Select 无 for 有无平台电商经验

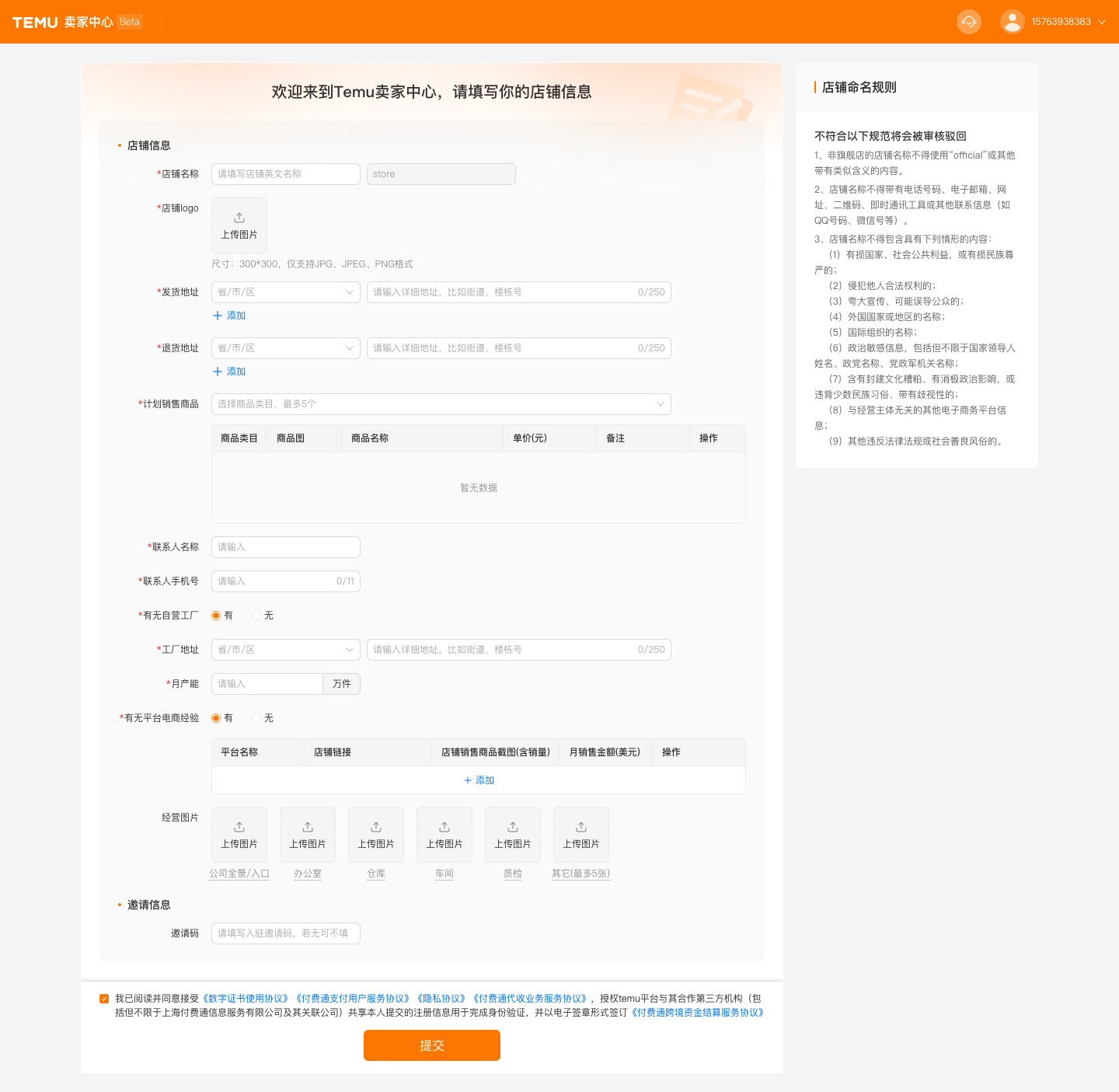(x=256, y=718)
